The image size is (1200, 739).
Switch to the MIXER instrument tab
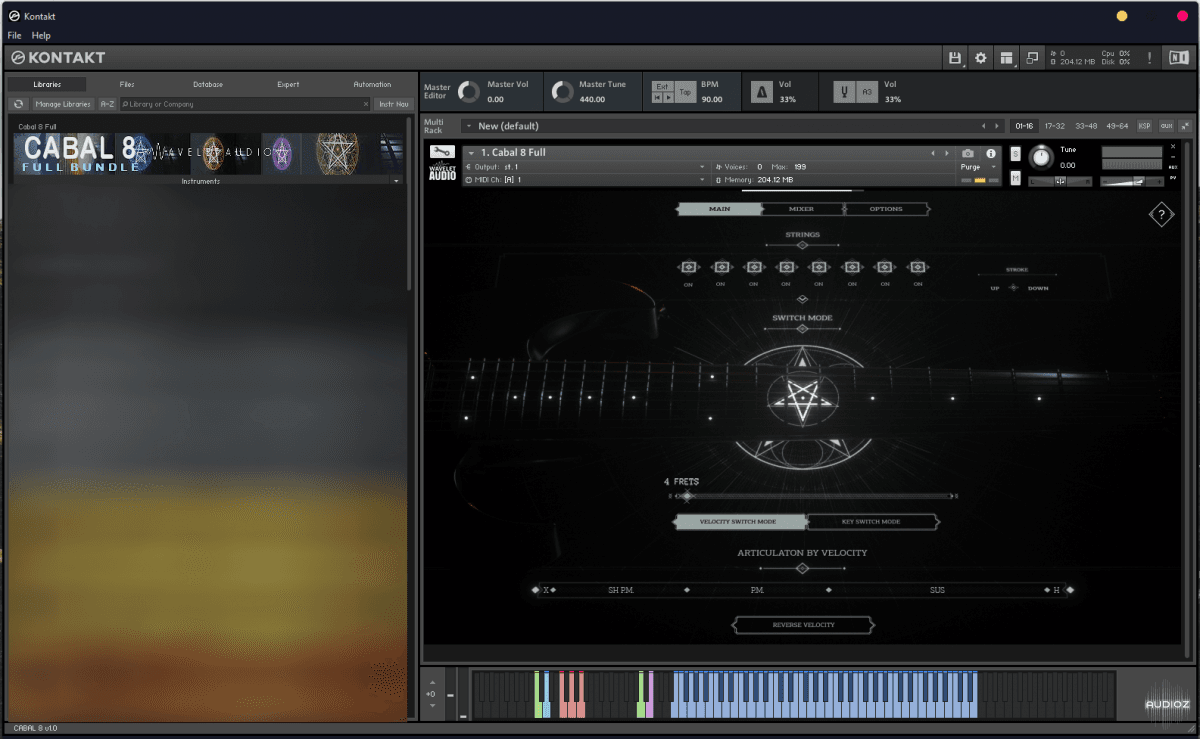(x=802, y=209)
